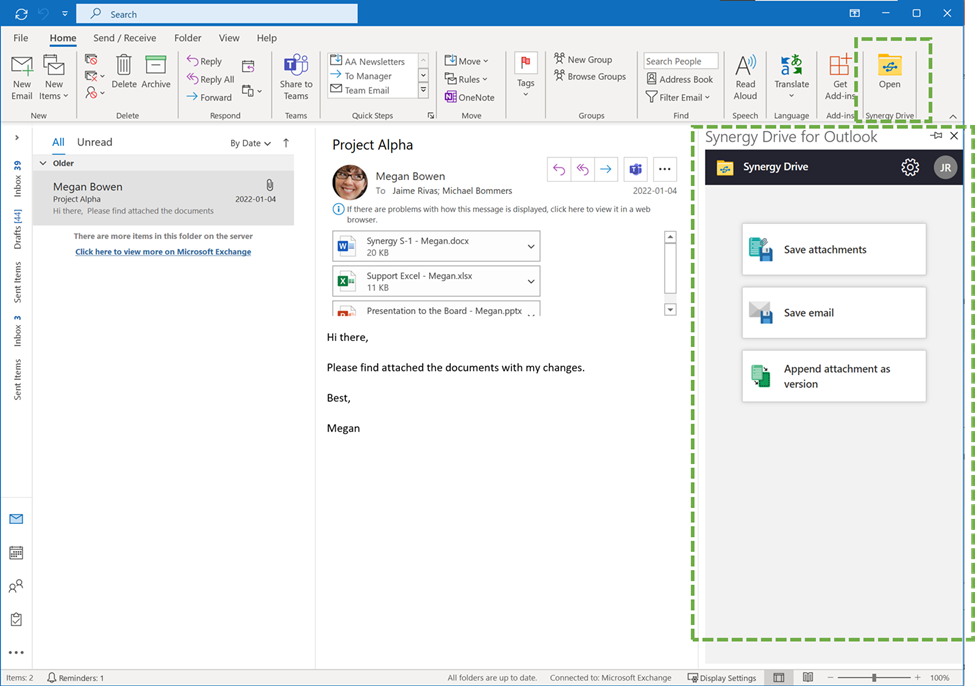975x686 pixels.
Task: Switch to the View ribbon tab
Action: pyautogui.click(x=229, y=38)
